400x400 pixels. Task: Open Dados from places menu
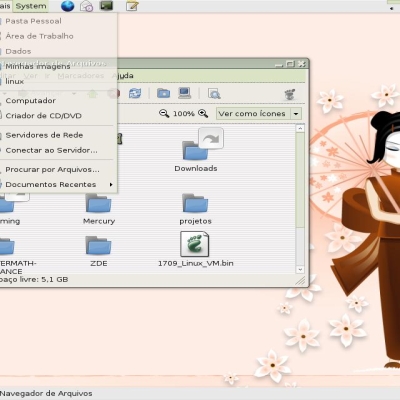(x=18, y=51)
